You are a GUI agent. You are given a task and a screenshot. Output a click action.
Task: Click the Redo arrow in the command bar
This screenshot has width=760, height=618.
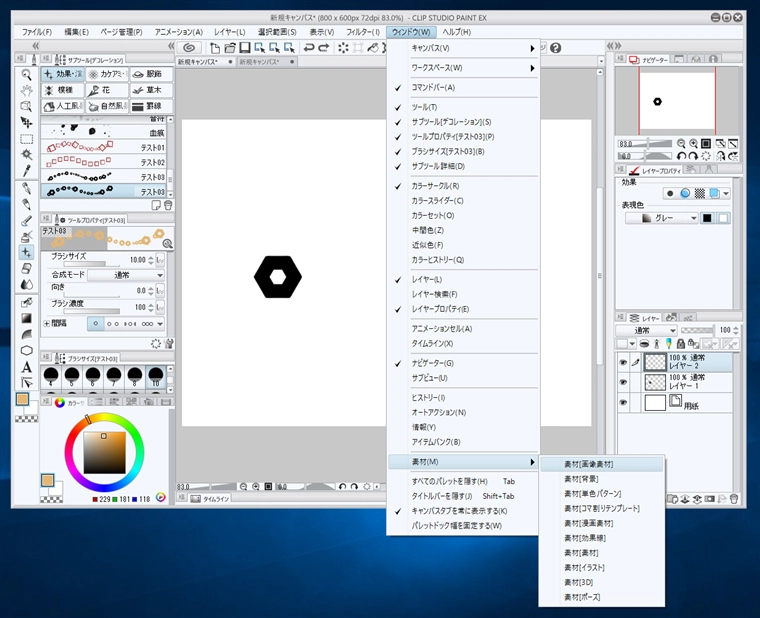(x=324, y=48)
